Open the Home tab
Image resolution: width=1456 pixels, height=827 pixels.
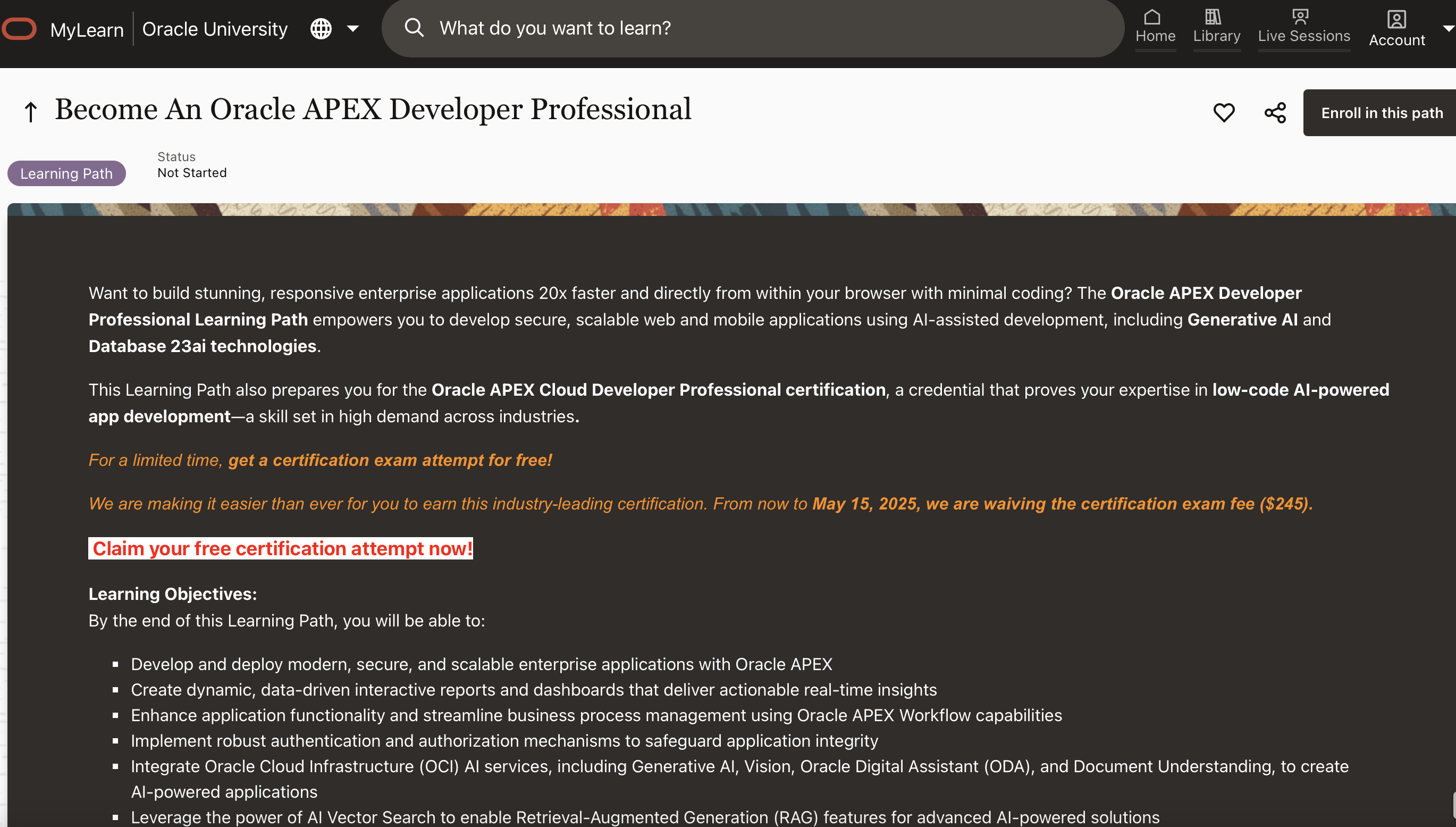click(1155, 26)
